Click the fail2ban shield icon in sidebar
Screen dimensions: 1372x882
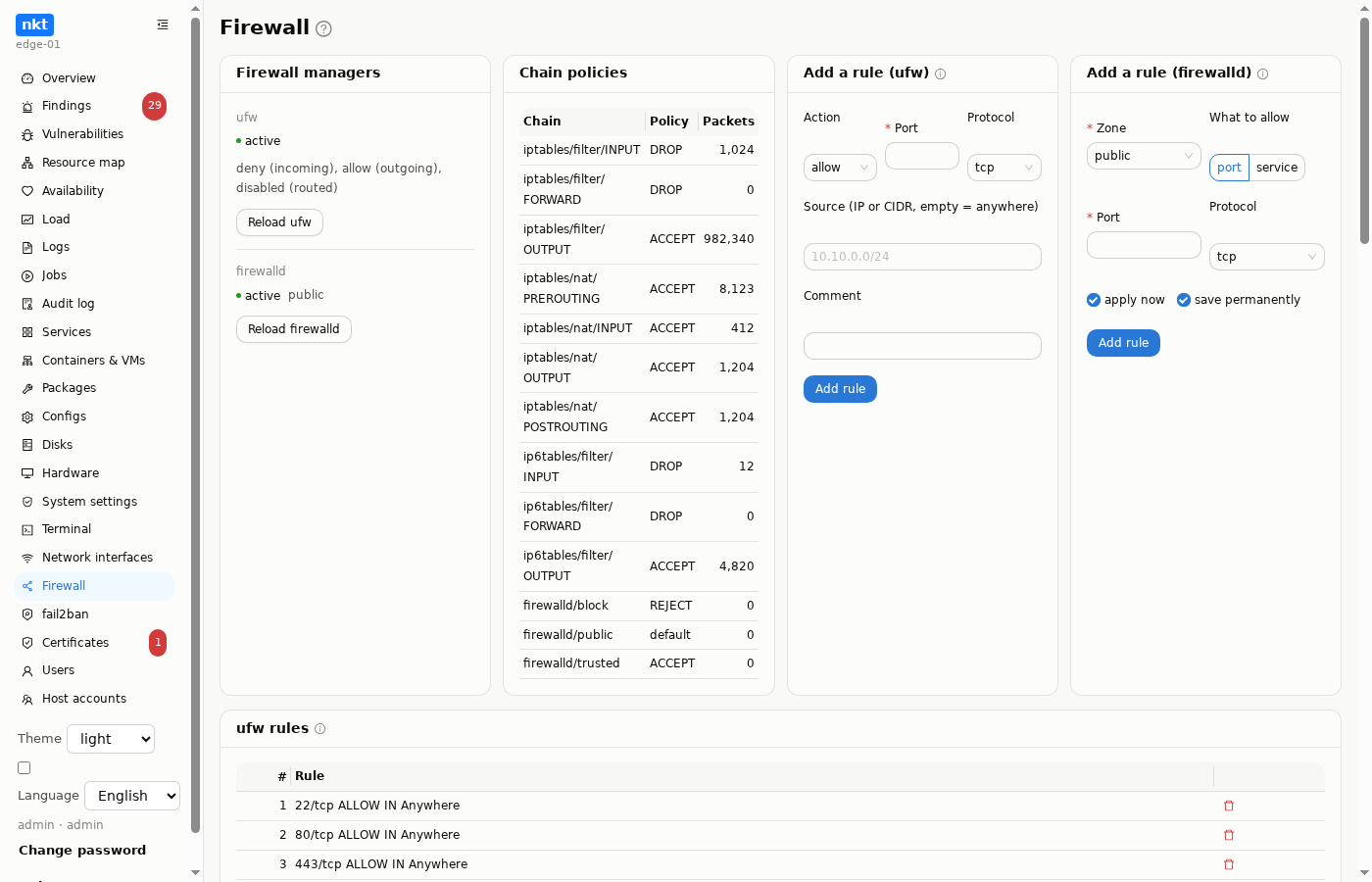click(x=27, y=614)
